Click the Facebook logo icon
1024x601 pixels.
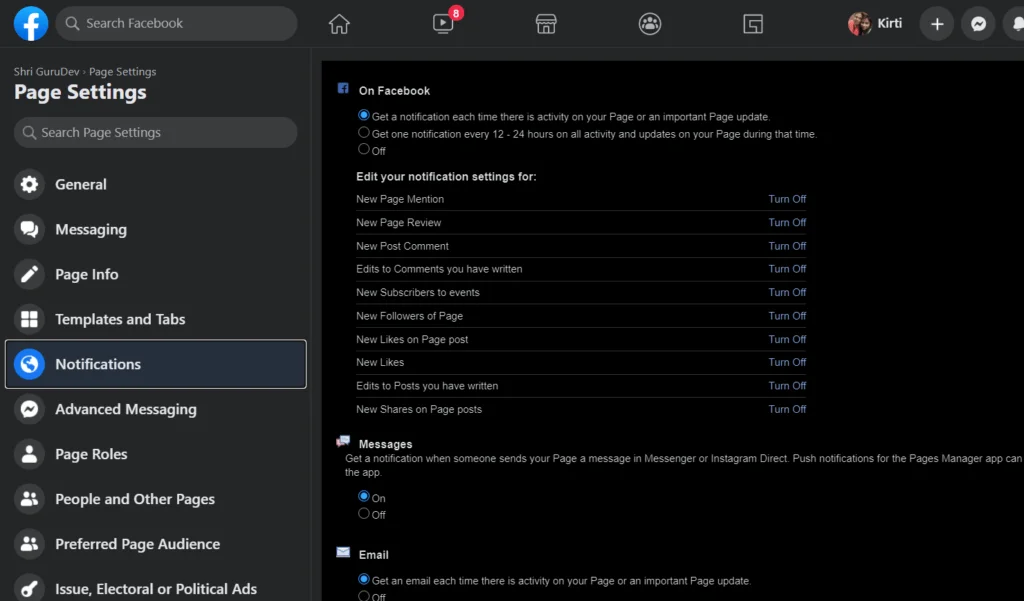(x=31, y=23)
